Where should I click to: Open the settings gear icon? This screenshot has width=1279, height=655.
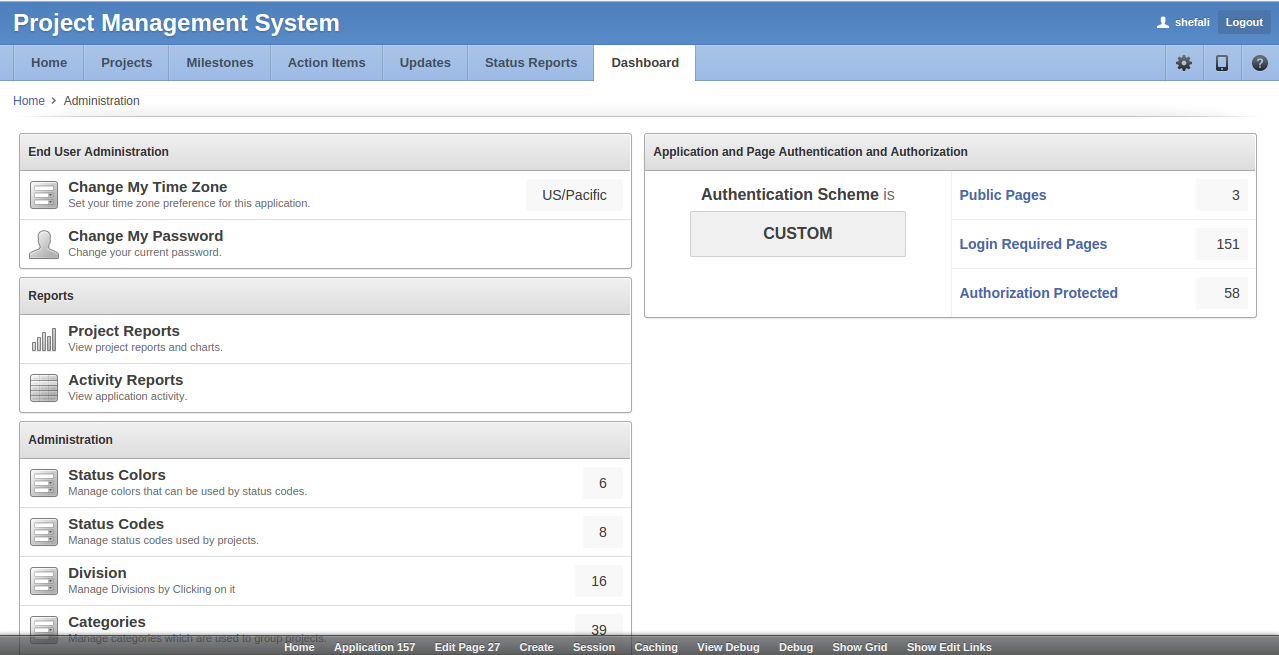click(1184, 63)
